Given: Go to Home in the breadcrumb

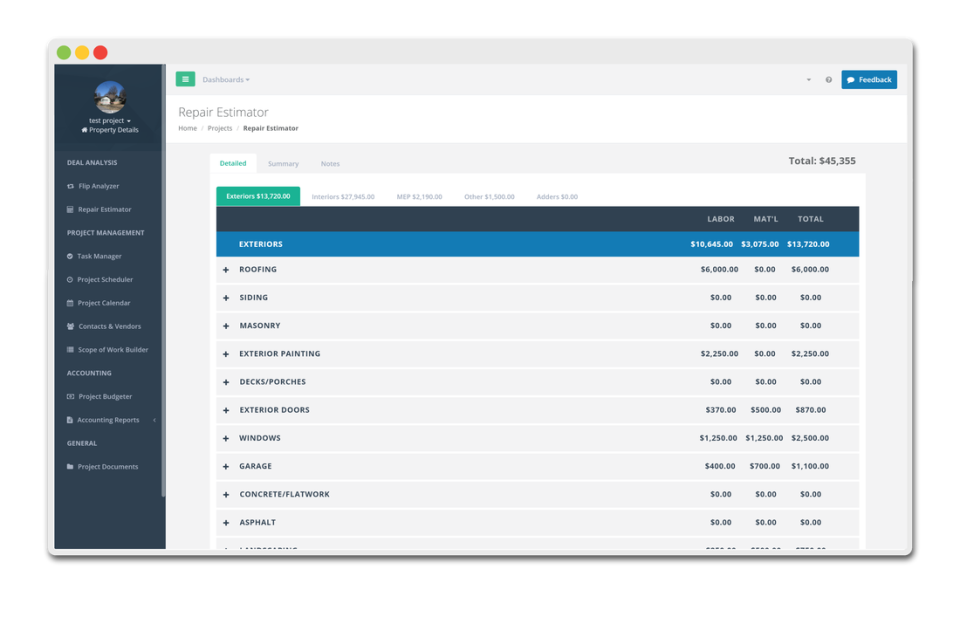Looking at the screenshot, I should pos(187,129).
